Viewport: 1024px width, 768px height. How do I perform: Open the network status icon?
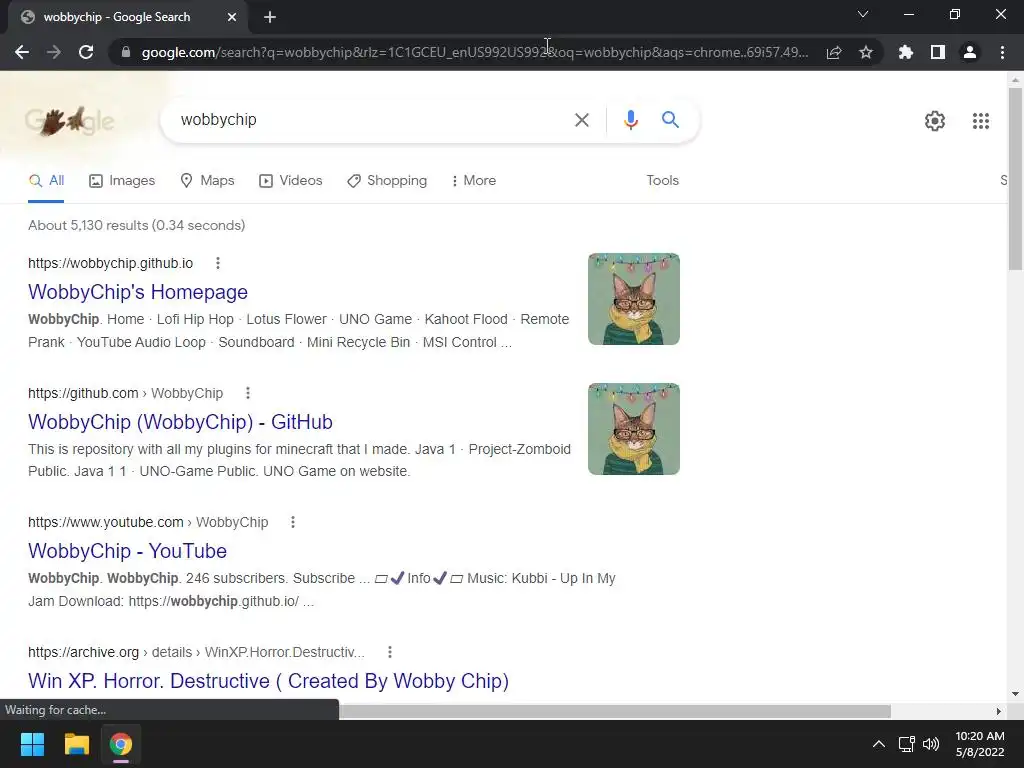[x=906, y=744]
